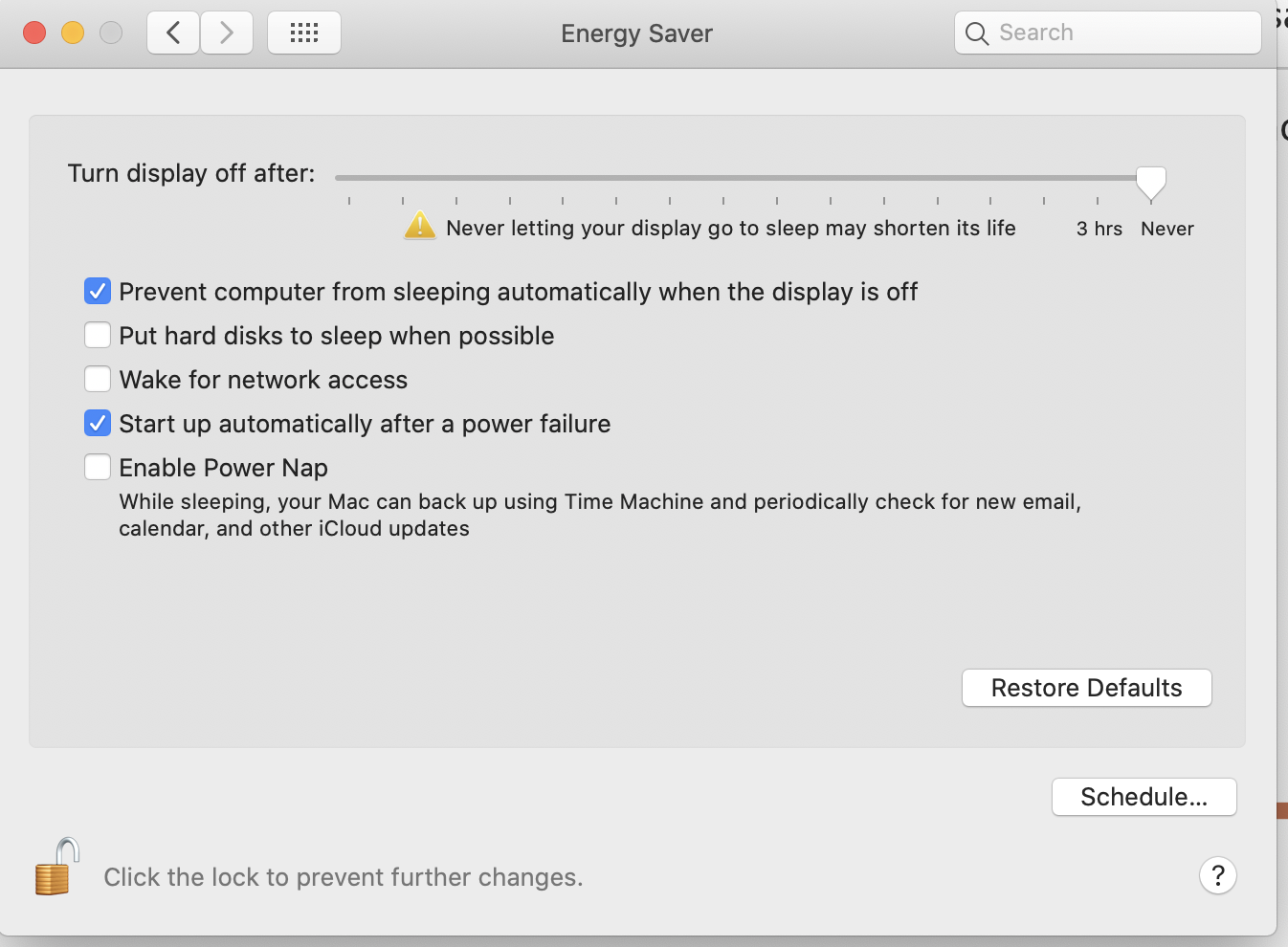
Task: Click the padlock to prevent changes
Action: point(56,868)
